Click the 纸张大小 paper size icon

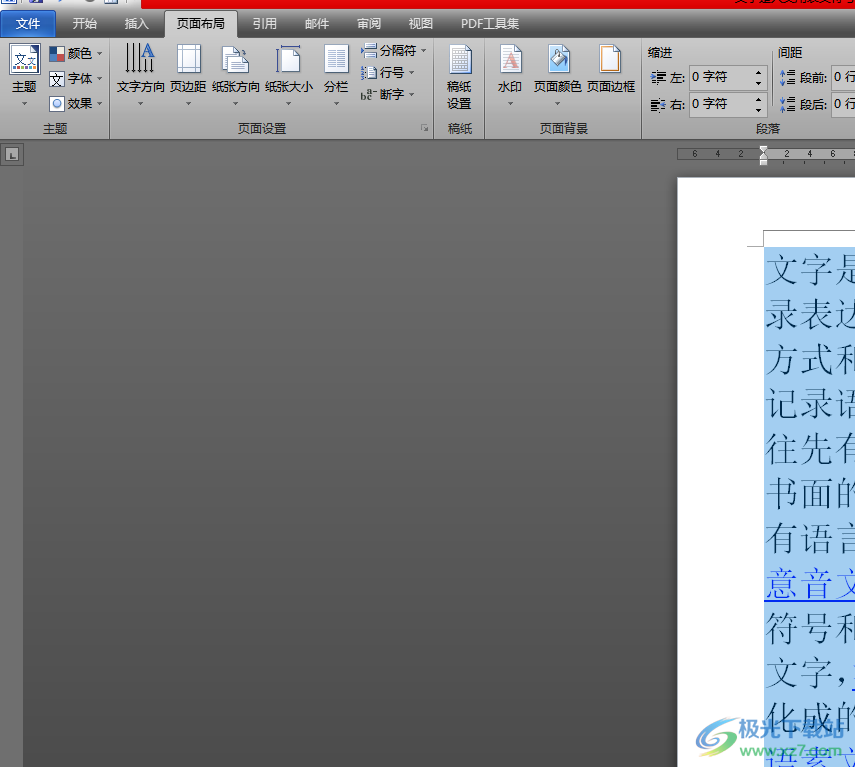tap(288, 59)
